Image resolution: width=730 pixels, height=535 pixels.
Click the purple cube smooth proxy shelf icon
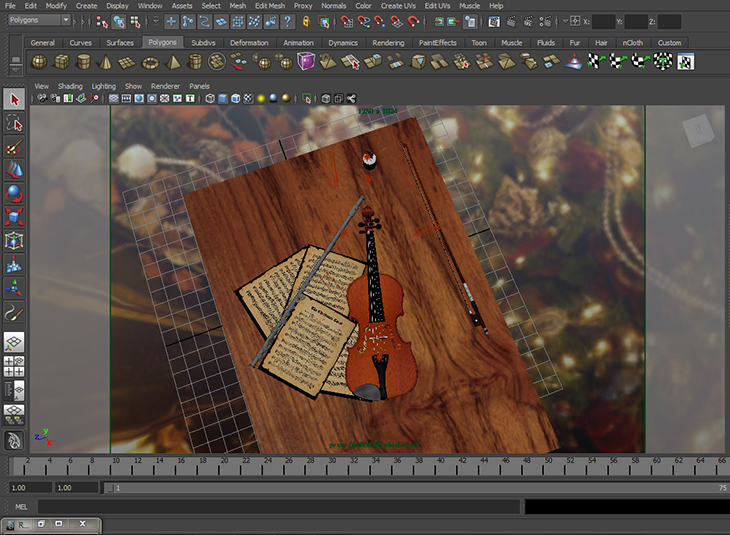306,62
